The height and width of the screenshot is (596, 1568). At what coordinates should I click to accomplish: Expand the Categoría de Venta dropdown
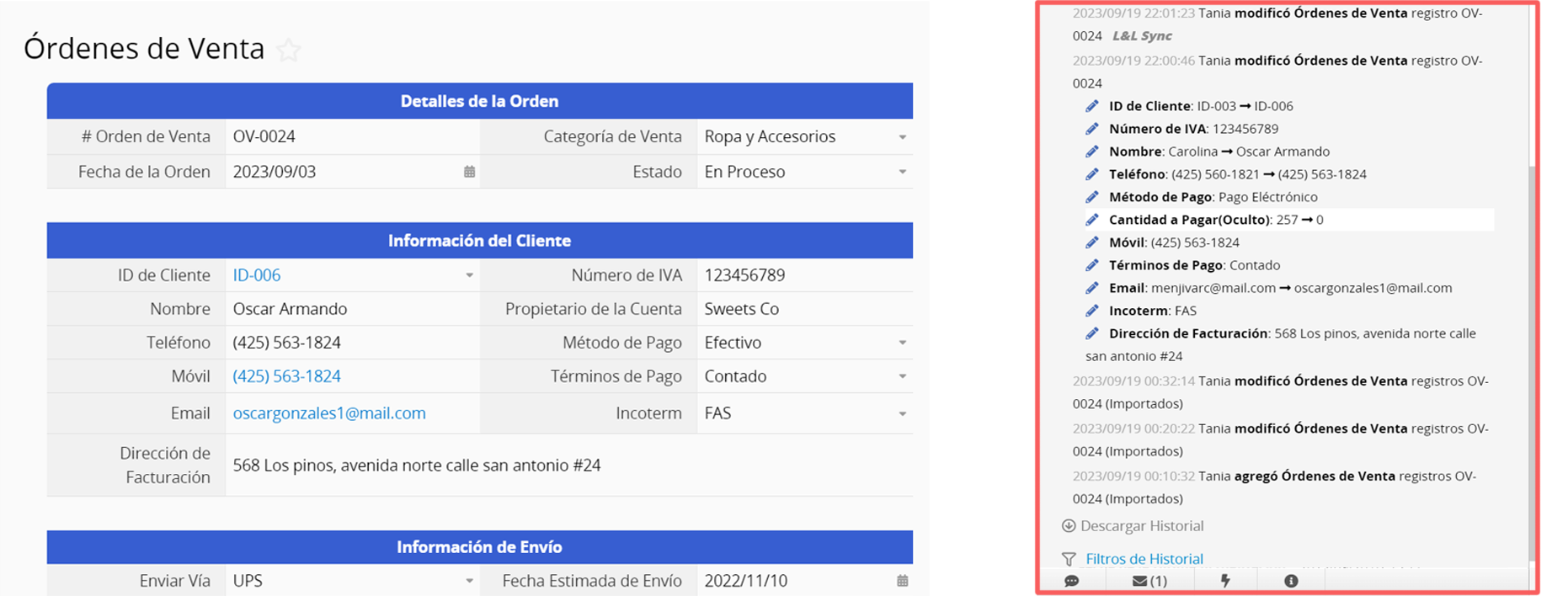902,137
